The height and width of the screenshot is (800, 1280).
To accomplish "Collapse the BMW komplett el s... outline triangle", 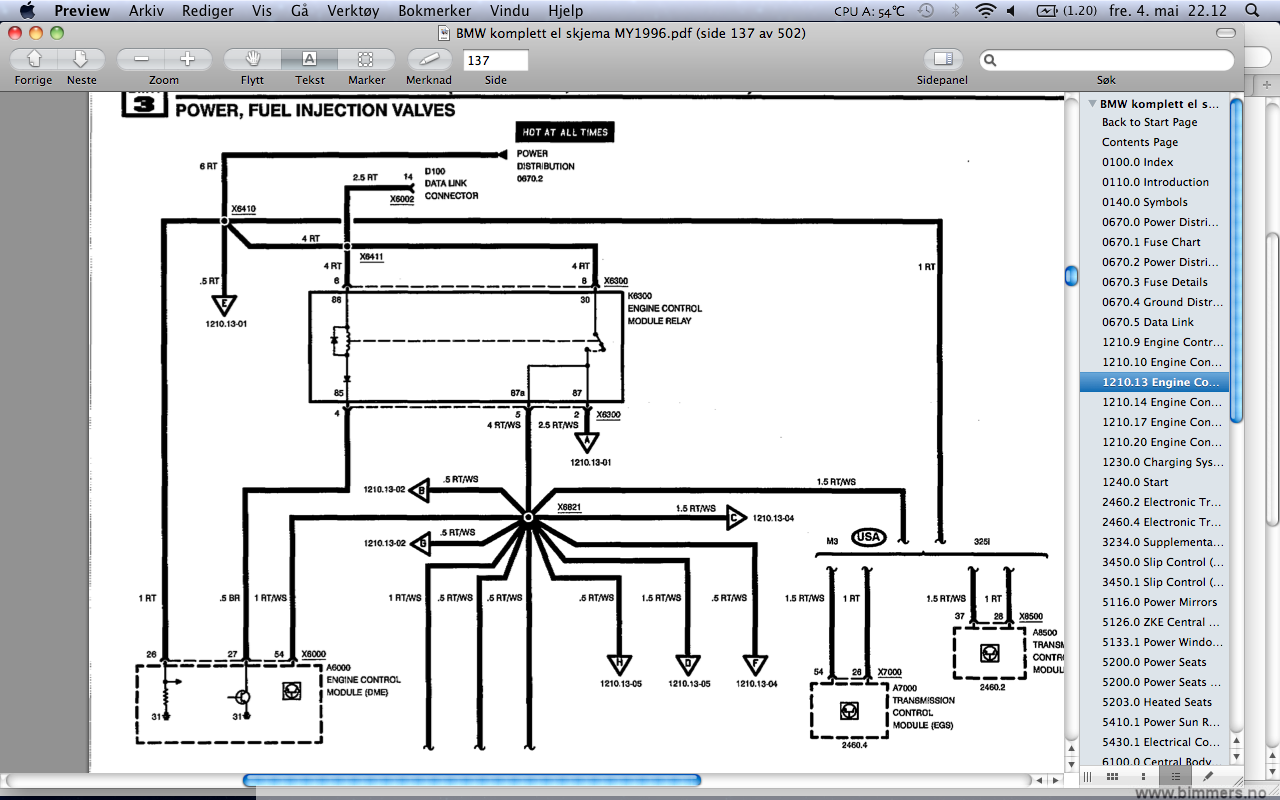I will [1091, 103].
